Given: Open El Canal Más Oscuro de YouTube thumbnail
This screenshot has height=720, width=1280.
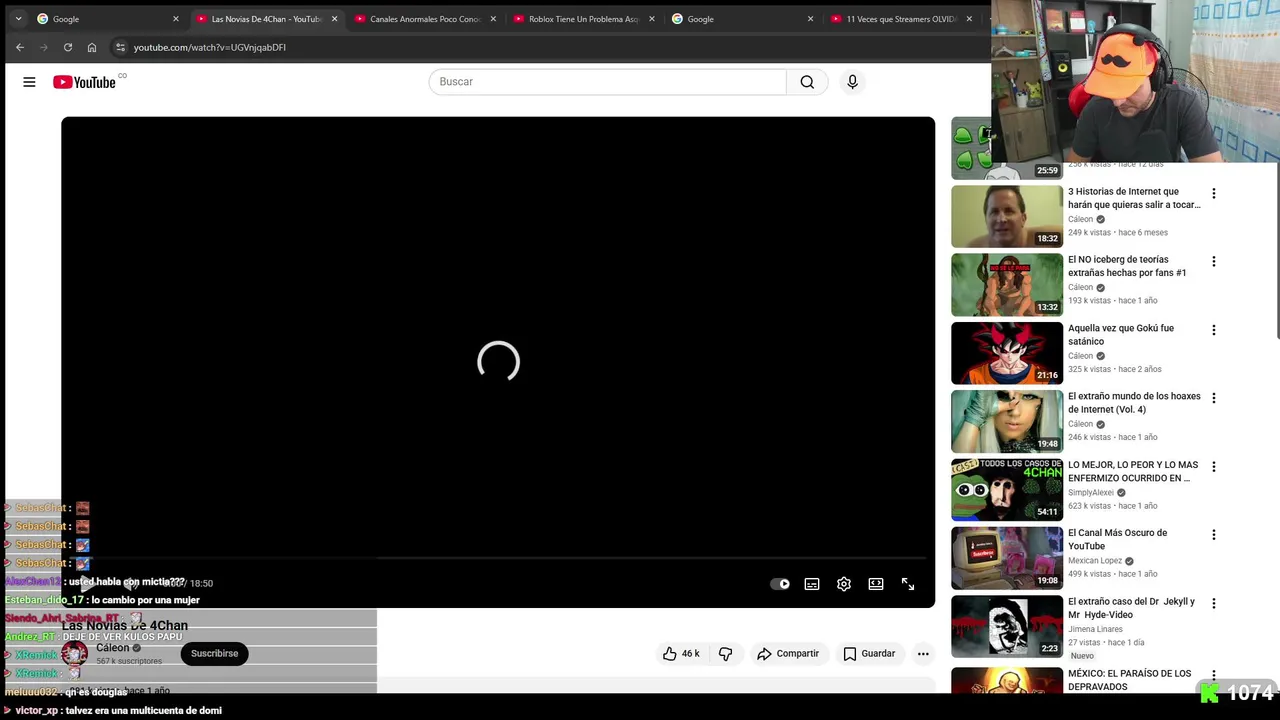Looking at the screenshot, I should pos(1007,558).
